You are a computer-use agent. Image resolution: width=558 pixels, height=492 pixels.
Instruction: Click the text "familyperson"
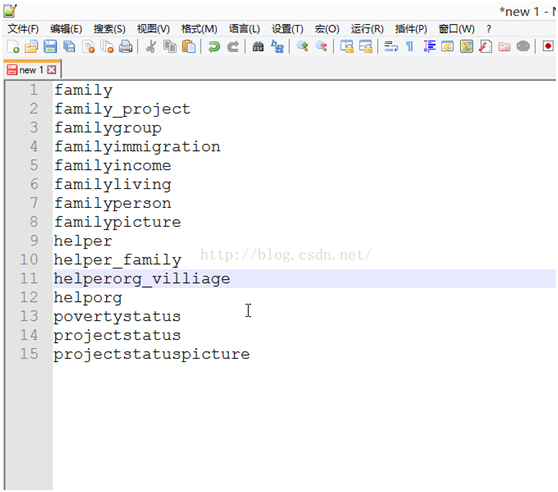tap(113, 203)
